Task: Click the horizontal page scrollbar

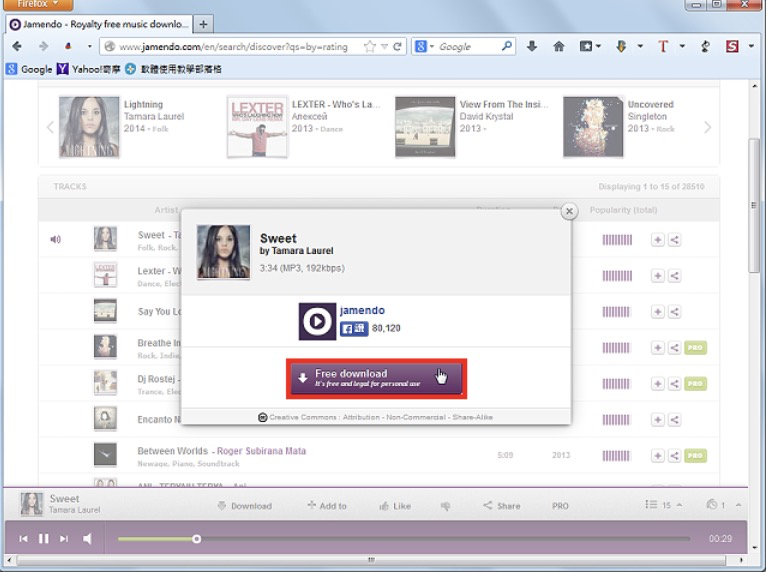Action: [x=371, y=560]
